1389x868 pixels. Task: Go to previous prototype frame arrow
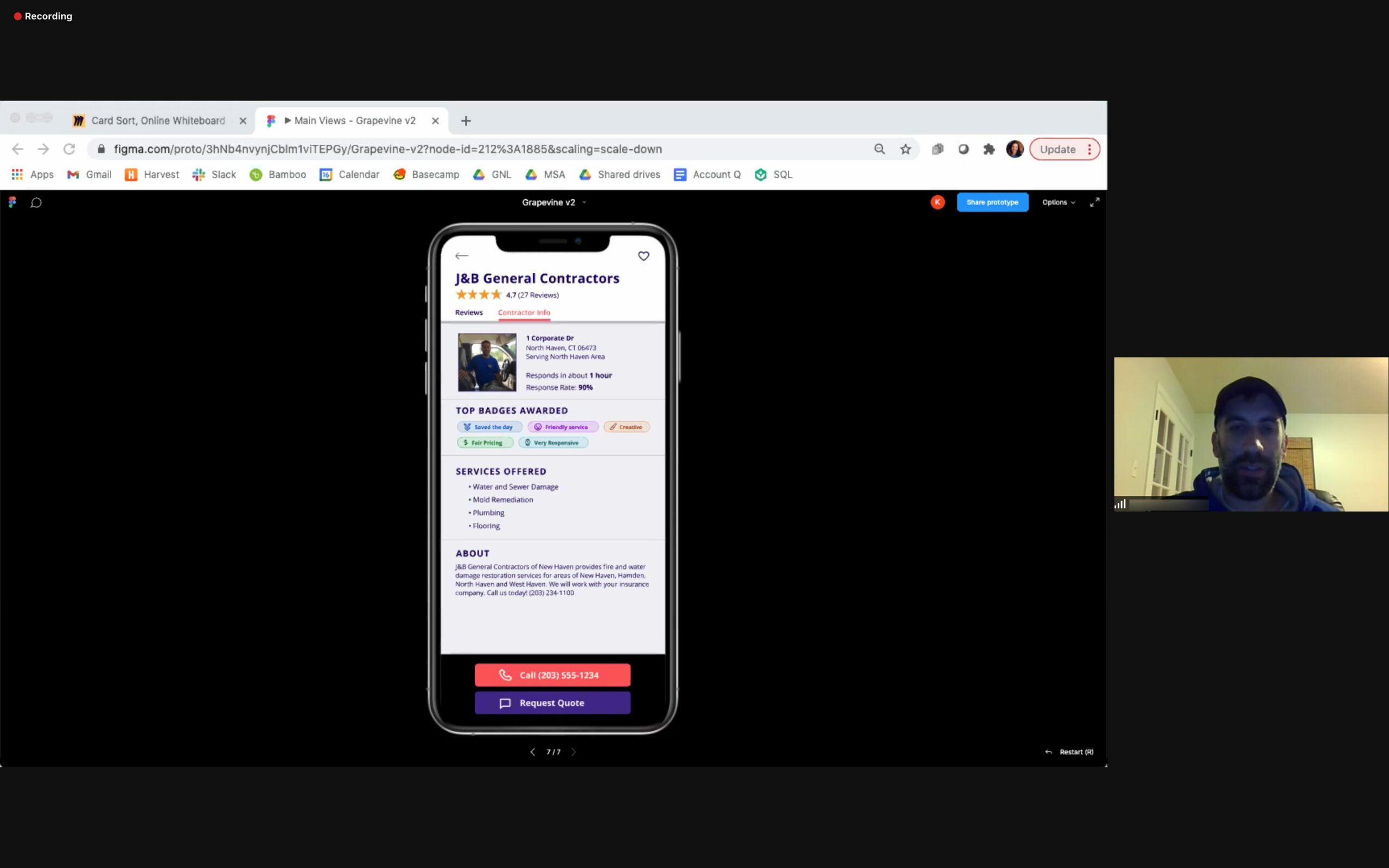click(533, 751)
